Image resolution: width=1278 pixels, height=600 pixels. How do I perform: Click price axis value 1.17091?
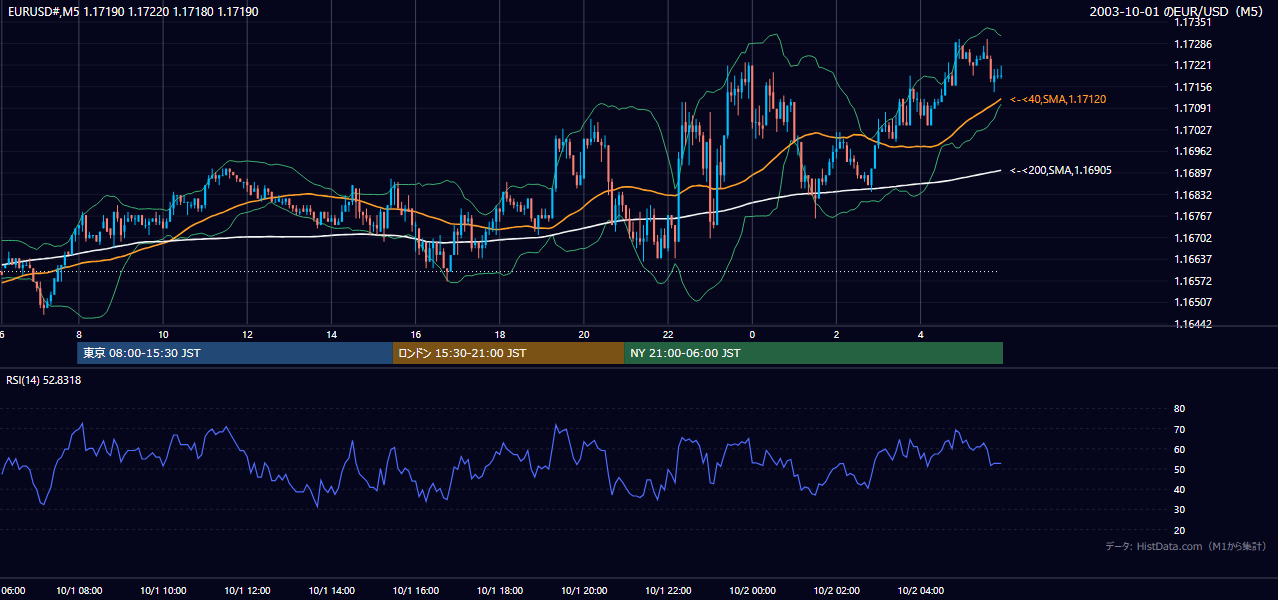[1193, 108]
